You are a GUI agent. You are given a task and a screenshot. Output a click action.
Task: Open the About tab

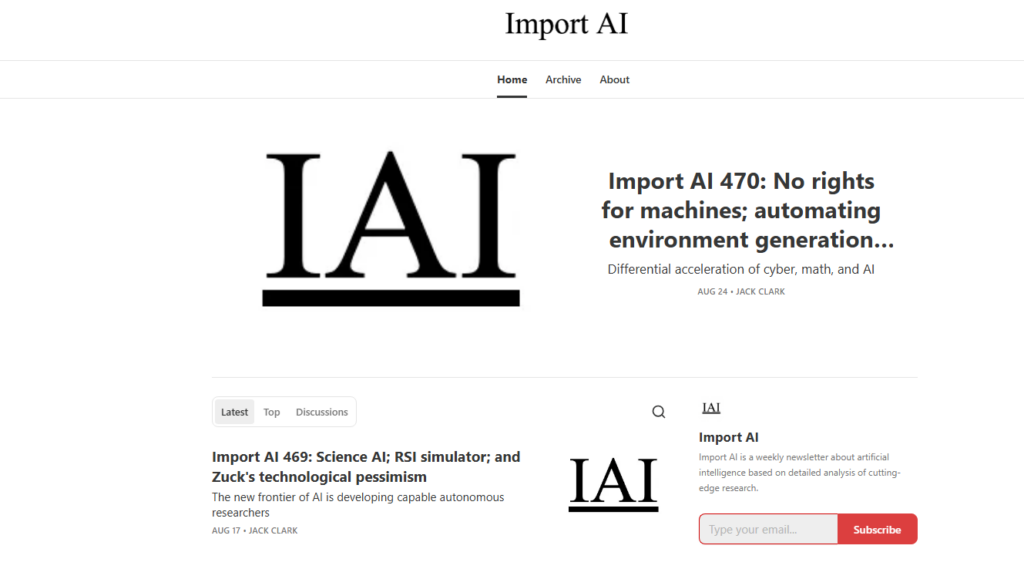615,80
